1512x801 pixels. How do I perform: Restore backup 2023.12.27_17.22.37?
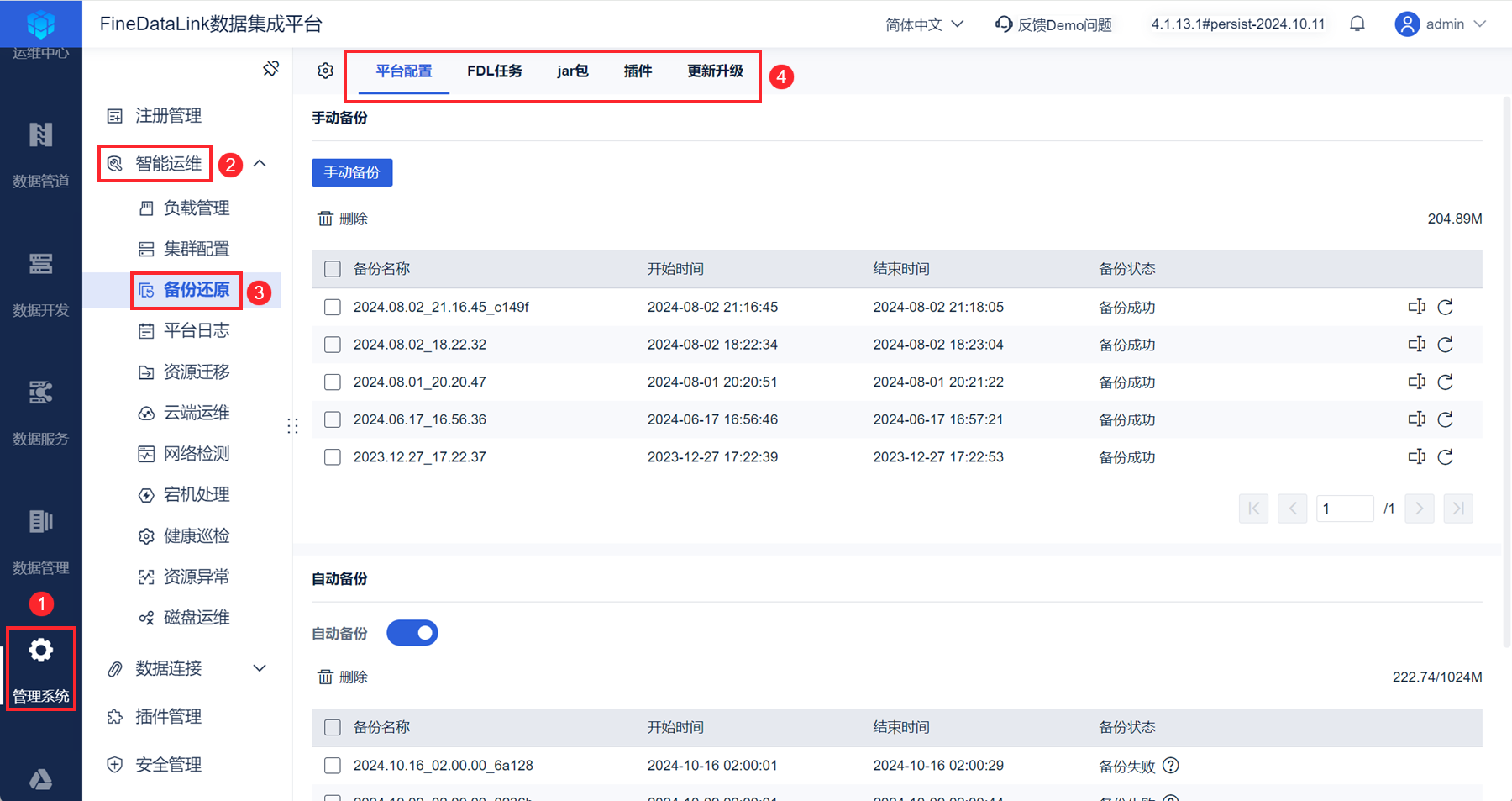(x=1446, y=456)
